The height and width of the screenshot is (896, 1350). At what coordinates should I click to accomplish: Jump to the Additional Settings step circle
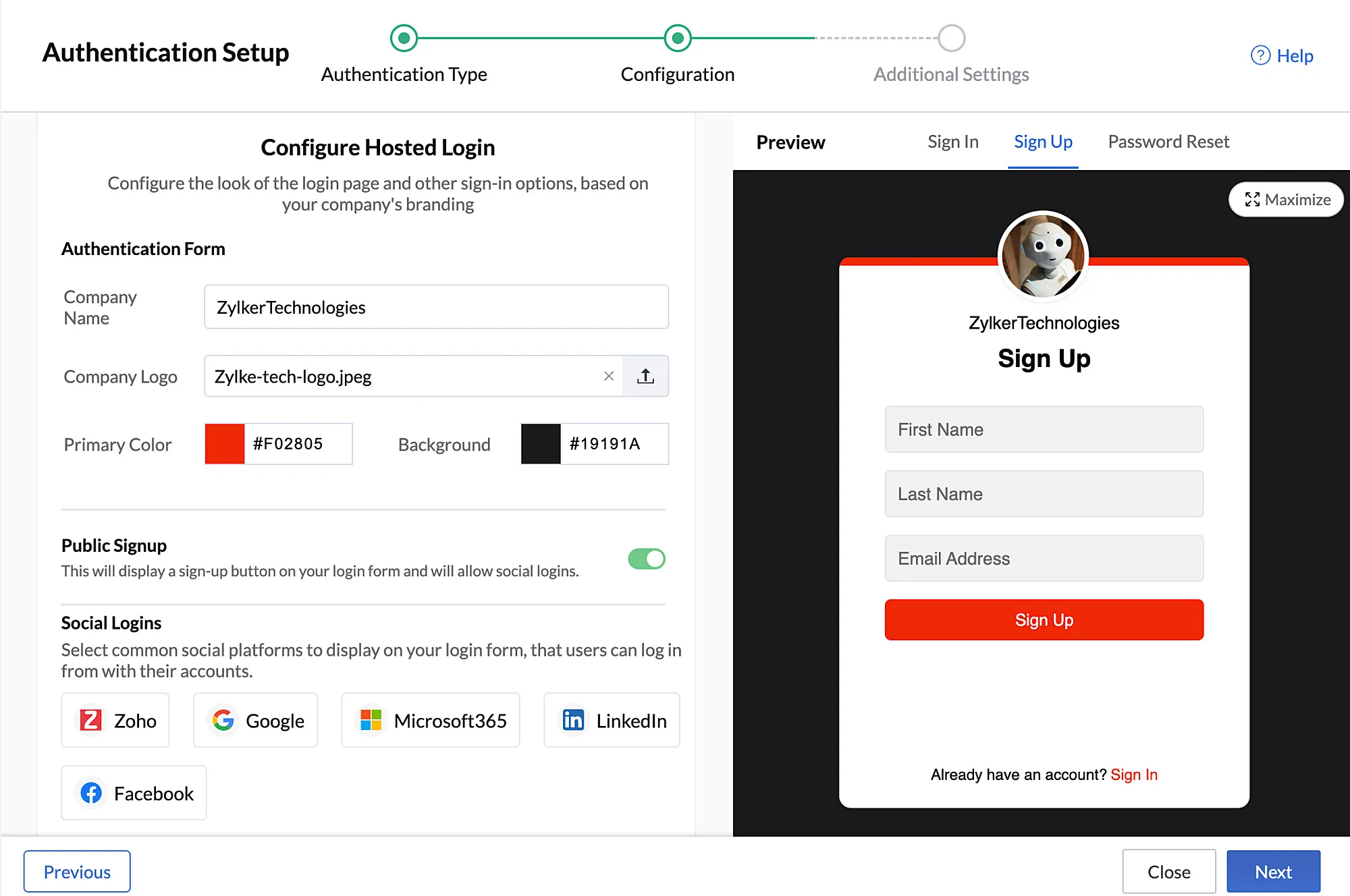coord(951,38)
